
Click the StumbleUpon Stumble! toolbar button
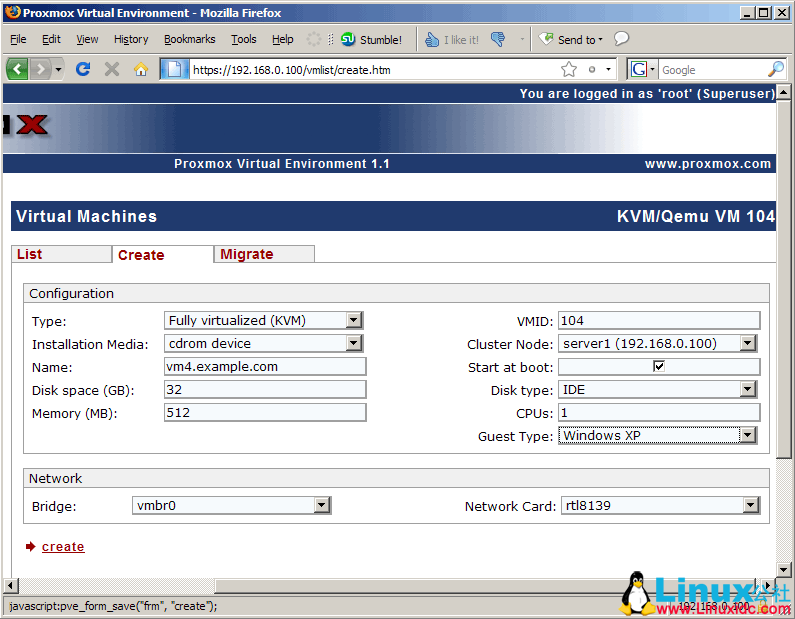click(x=371, y=40)
